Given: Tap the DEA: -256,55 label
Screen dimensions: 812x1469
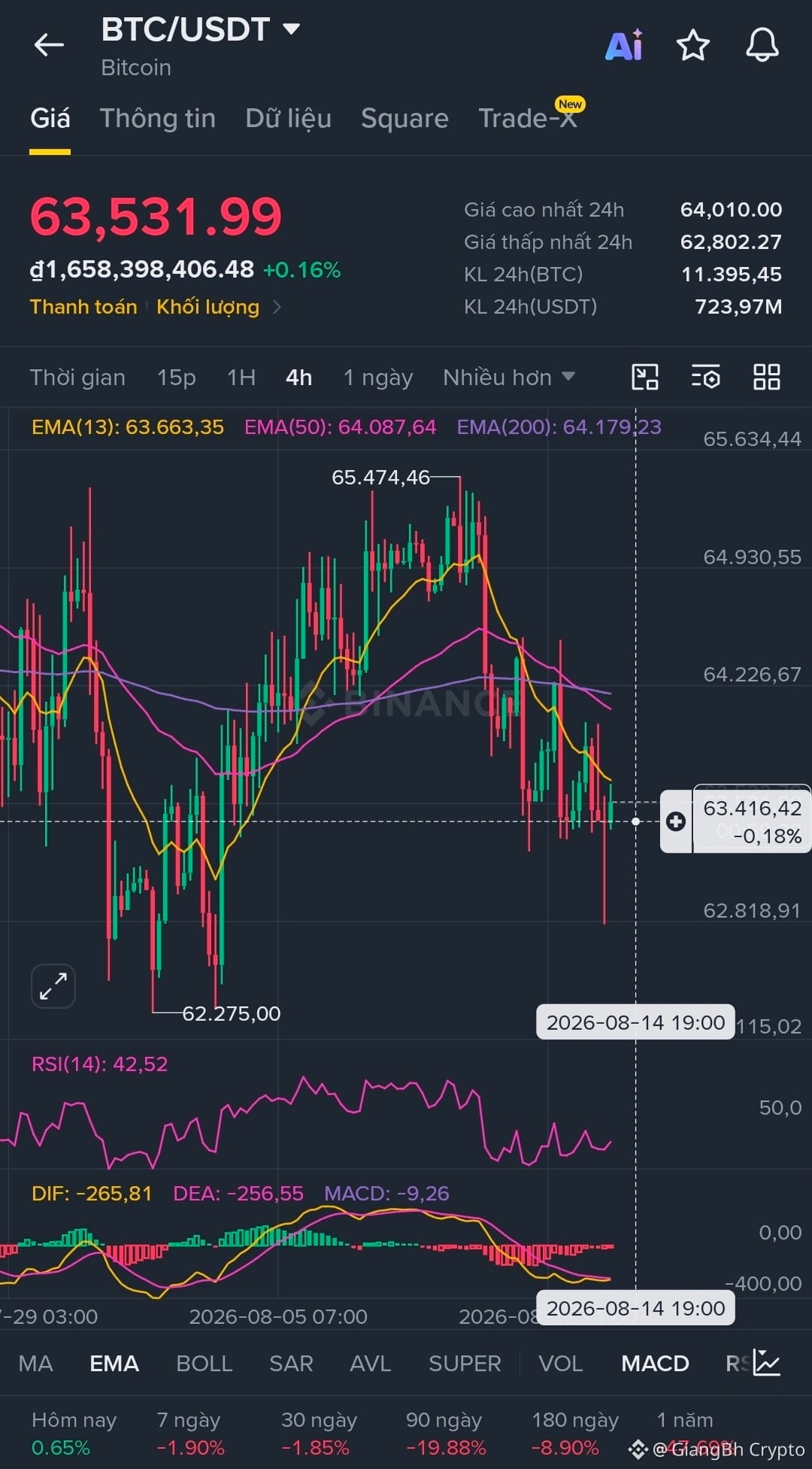Looking at the screenshot, I should [238, 1193].
